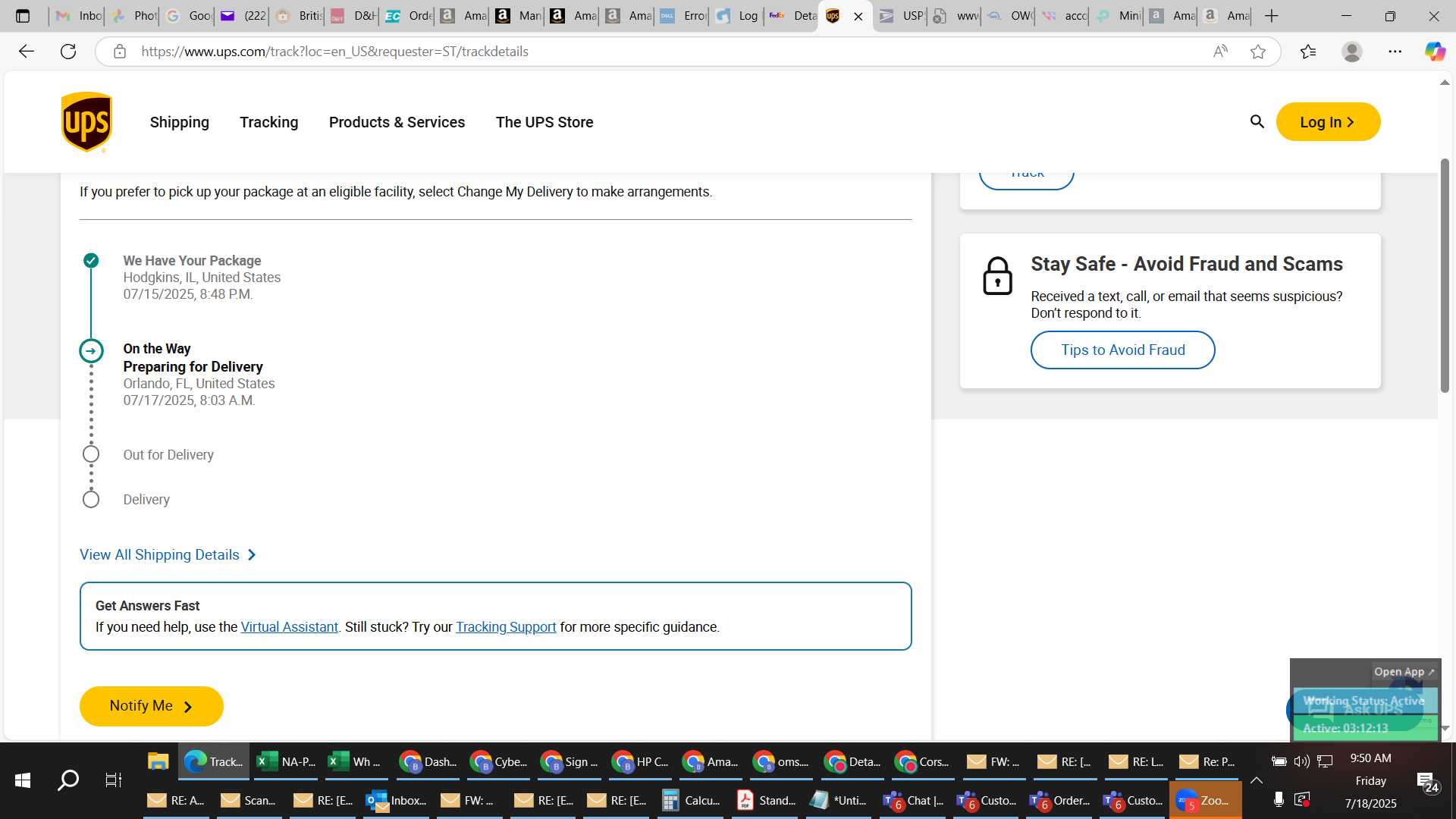Switch to the Inbox Gmail tab
Screen dimensions: 1456x819
coord(79,16)
